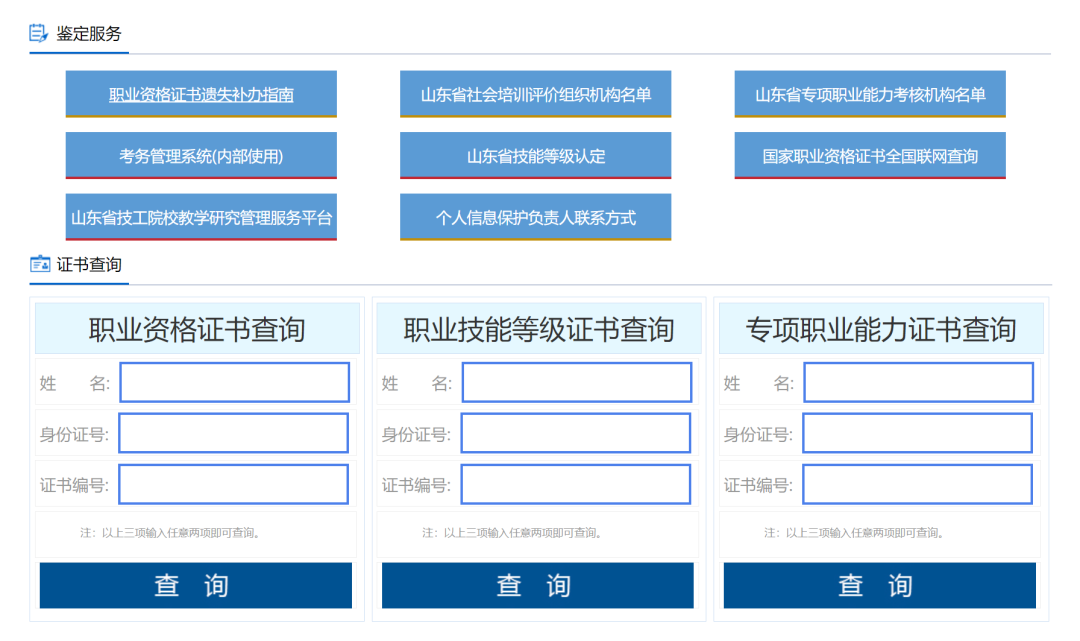
Task: Select the 鉴定服务 section heading
Action: 89,34
